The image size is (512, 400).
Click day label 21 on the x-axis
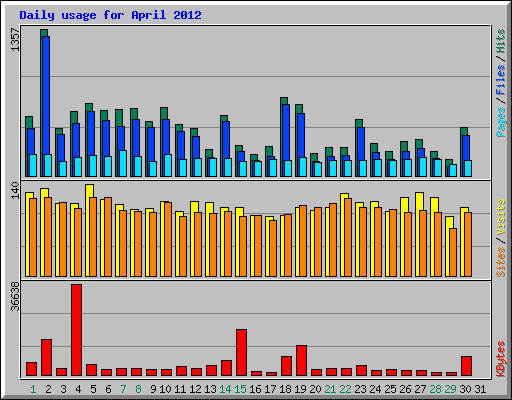[330, 389]
